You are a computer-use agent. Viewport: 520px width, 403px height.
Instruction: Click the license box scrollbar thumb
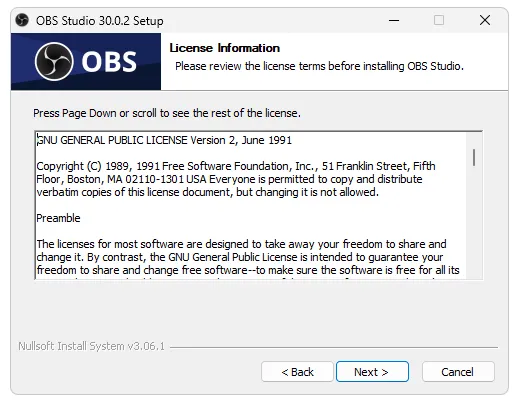(x=474, y=157)
